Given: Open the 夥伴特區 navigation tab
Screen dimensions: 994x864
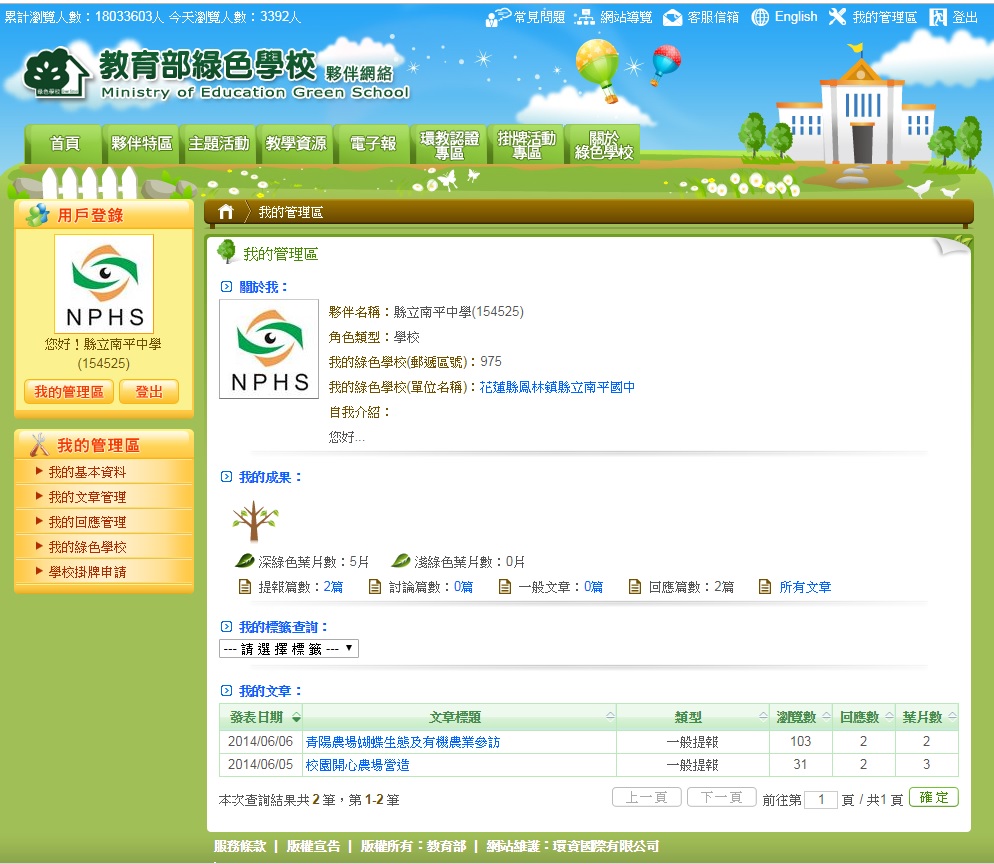Looking at the screenshot, I should (141, 144).
